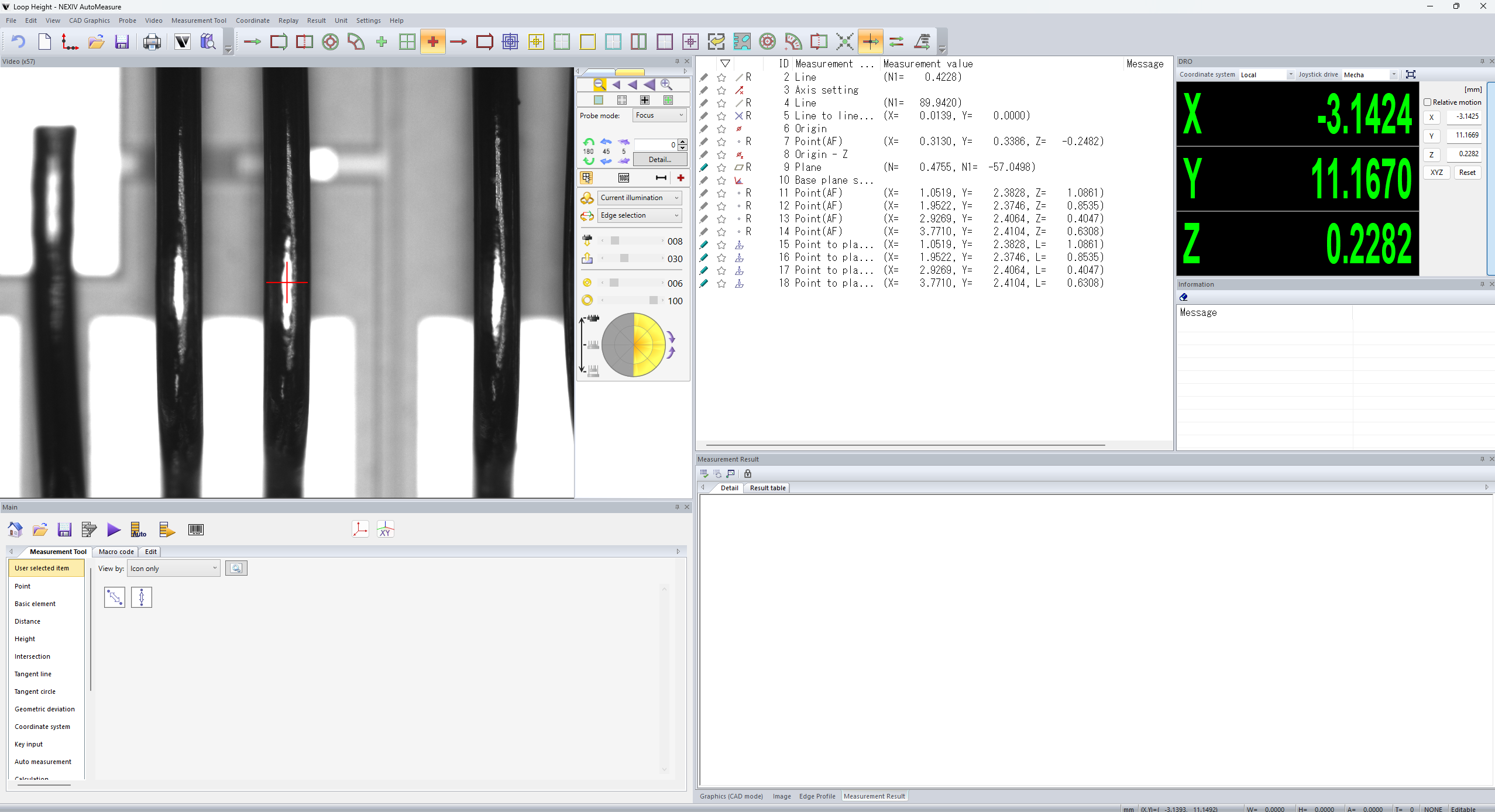Toggle the lock icon in Measurement Result

coord(748,474)
